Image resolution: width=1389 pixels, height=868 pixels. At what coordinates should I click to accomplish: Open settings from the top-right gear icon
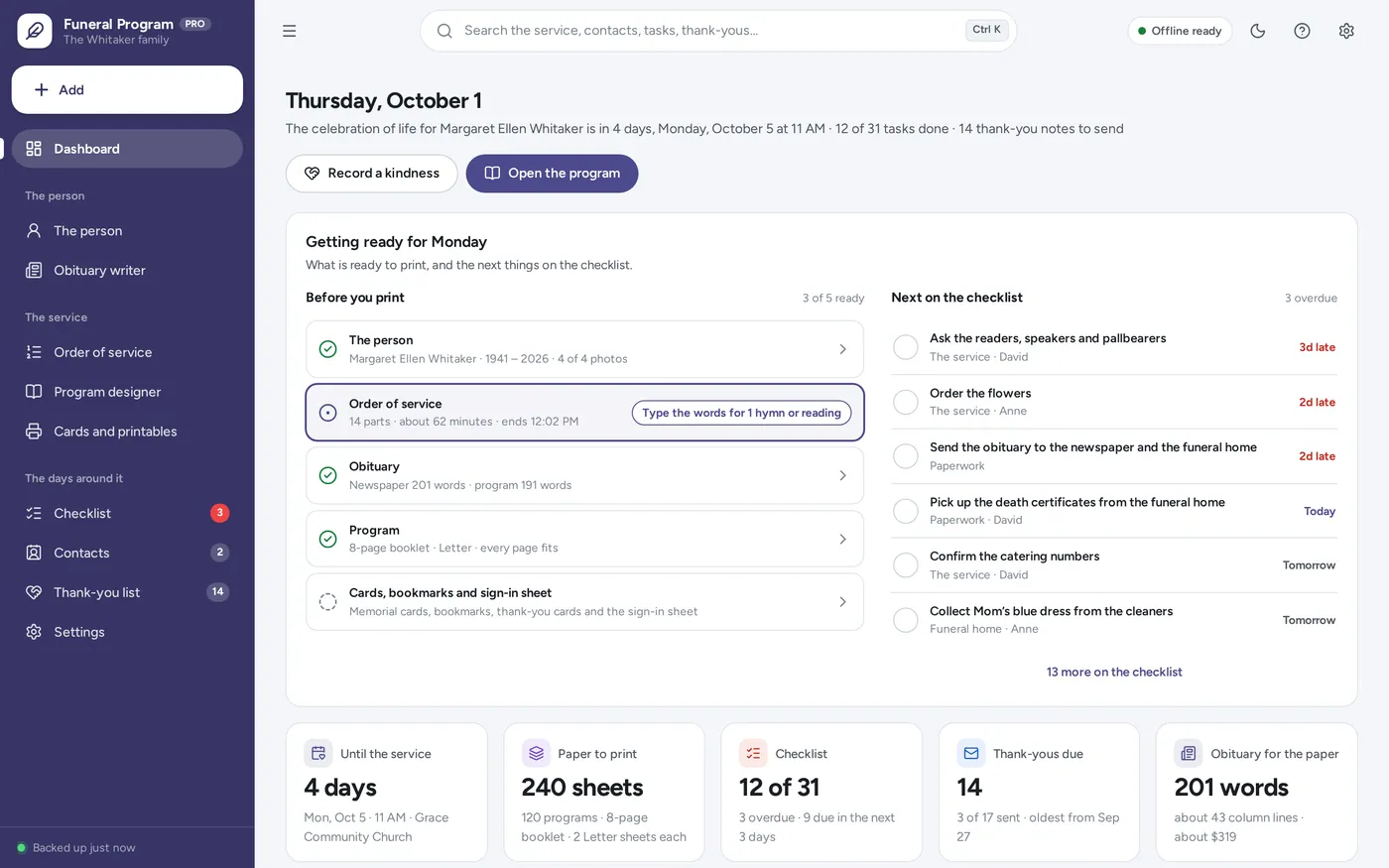(1346, 31)
